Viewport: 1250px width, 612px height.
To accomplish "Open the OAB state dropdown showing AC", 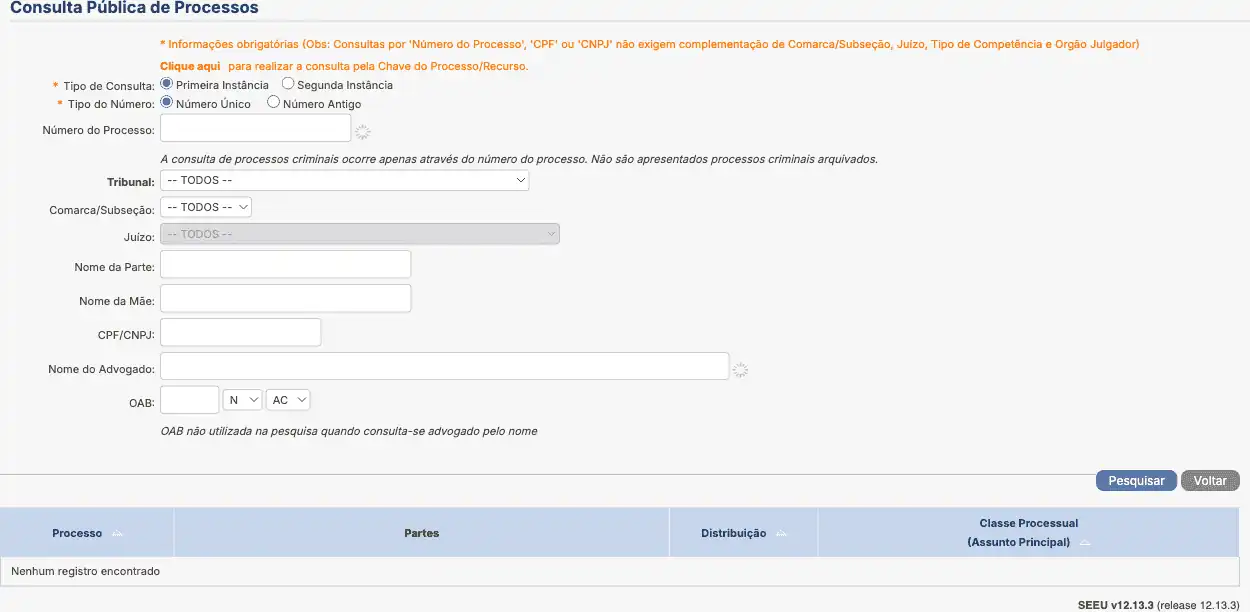I will [x=289, y=400].
